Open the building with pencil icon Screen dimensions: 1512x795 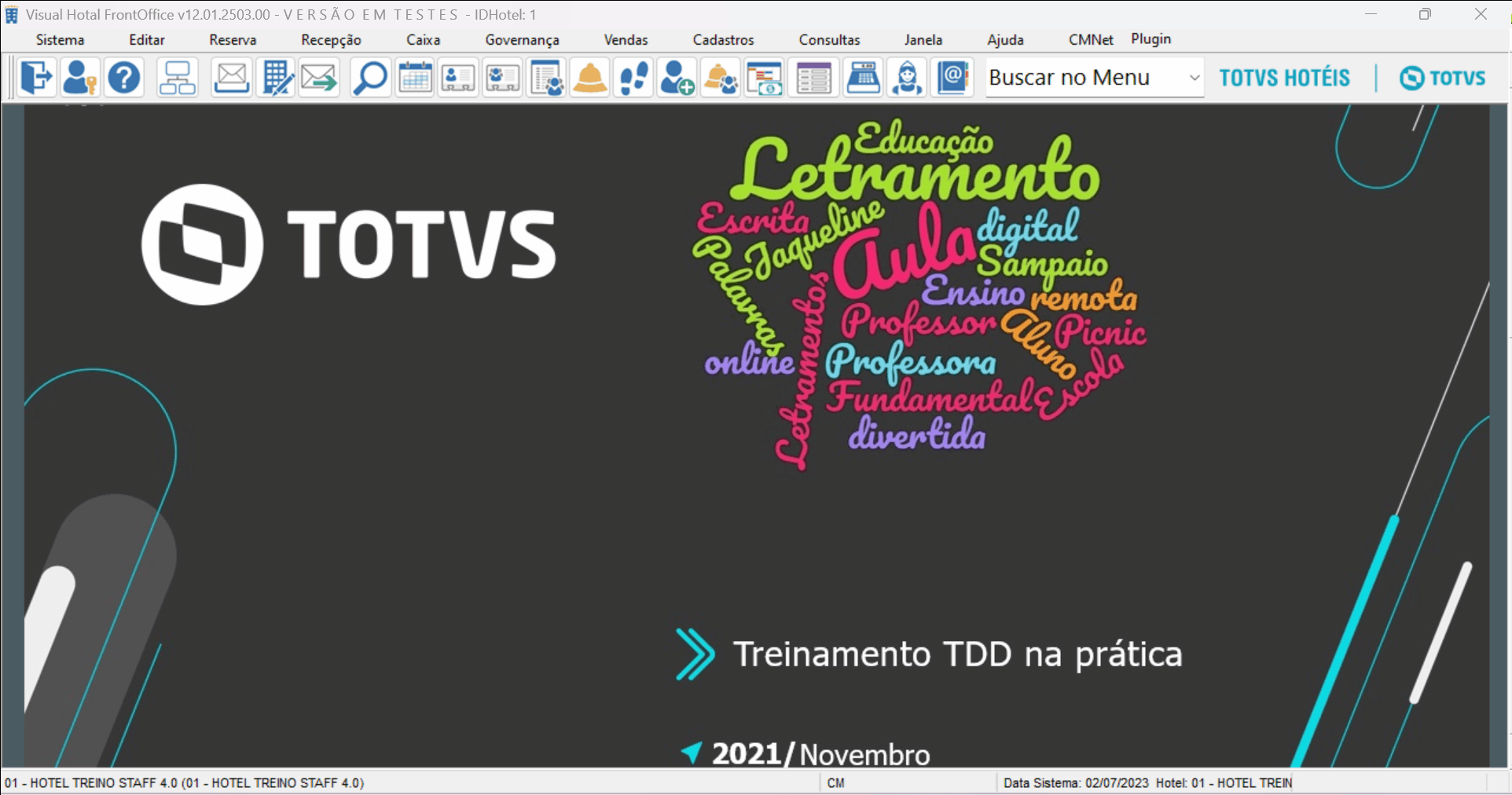[275, 78]
